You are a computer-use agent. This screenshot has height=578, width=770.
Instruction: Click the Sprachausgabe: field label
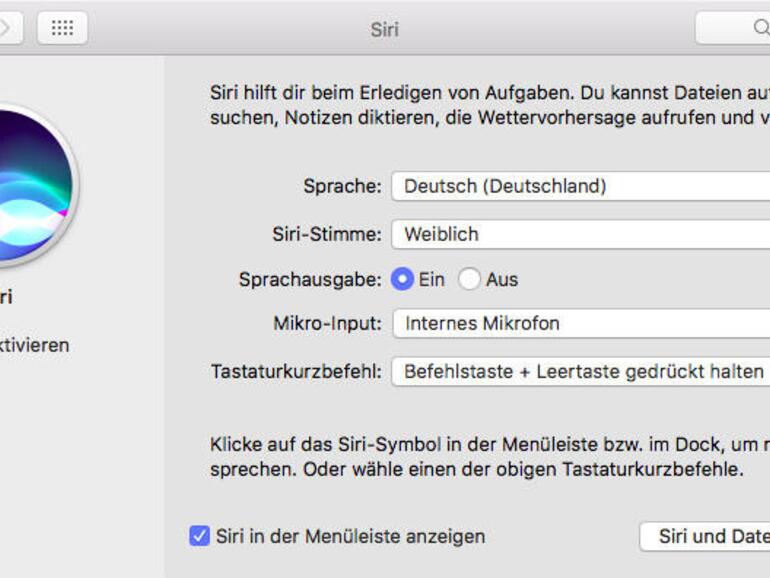[x=310, y=280]
